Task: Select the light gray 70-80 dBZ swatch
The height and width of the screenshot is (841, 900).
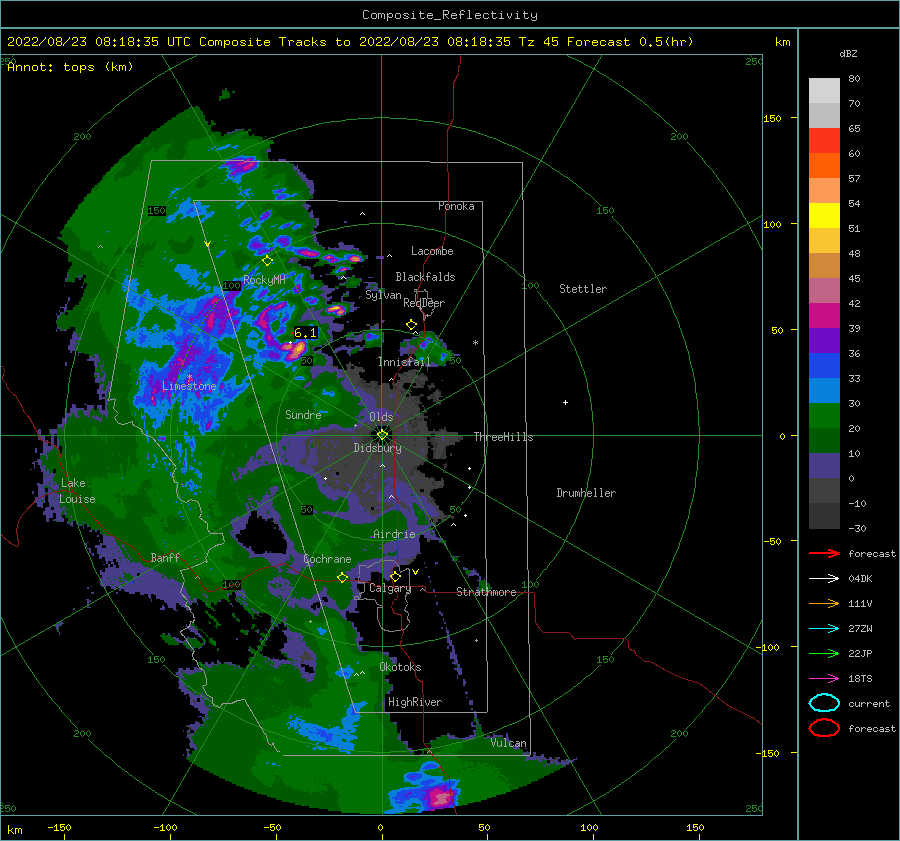Action: tap(824, 91)
